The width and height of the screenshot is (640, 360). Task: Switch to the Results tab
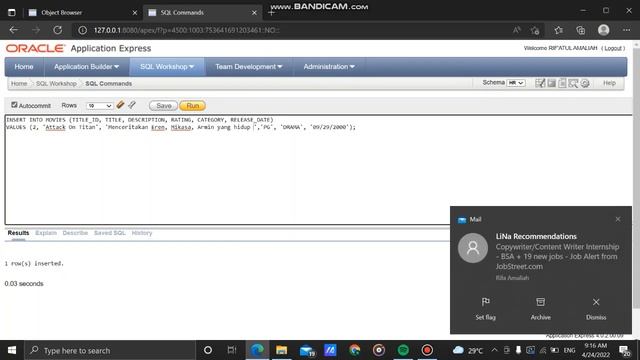pos(18,233)
